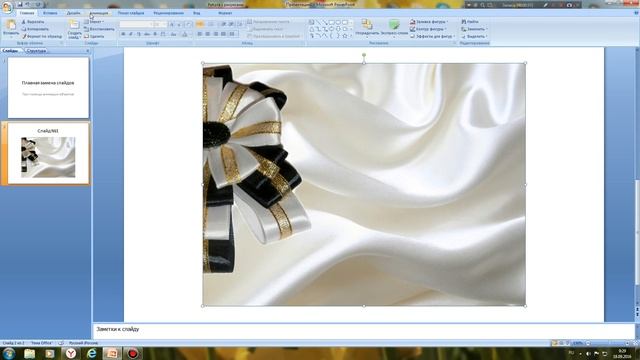Create a new slide with Создать слайд
The width and height of the screenshot is (640, 360).
pyautogui.click(x=74, y=29)
